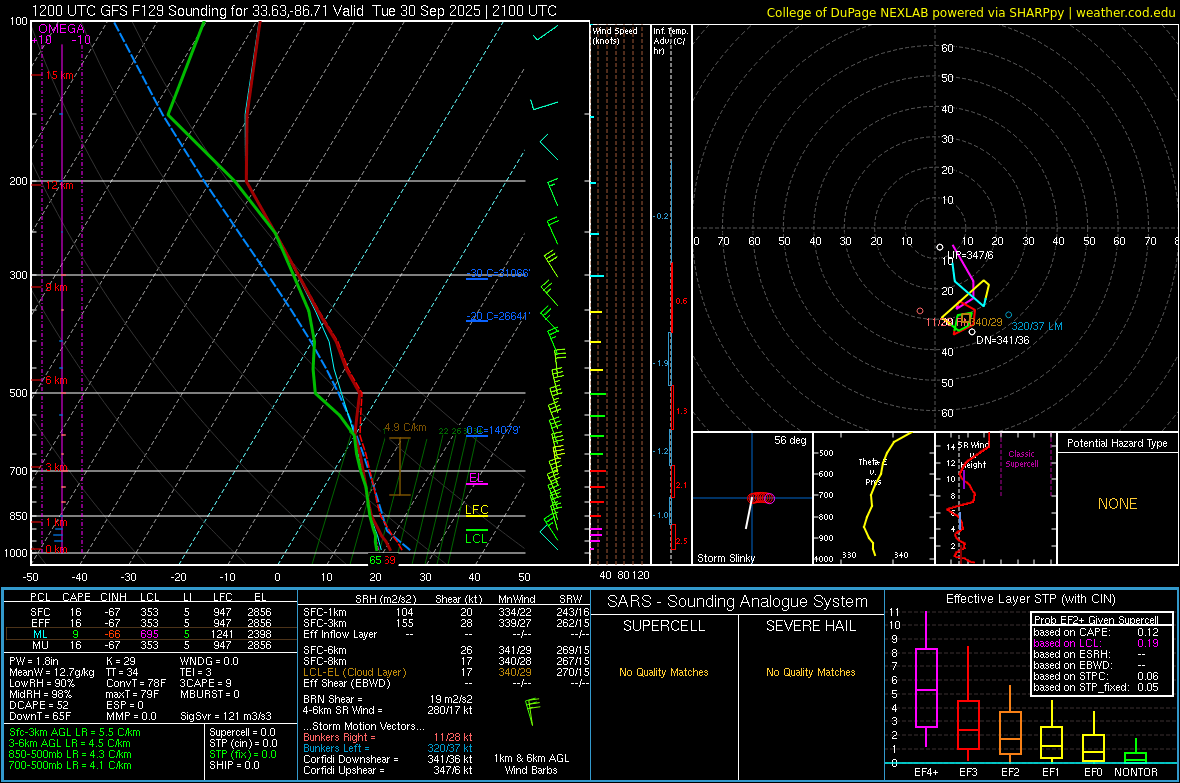Select the LCL-EL (Cloud Layer) row
Viewport: 1180px width, 783px height.
(x=446, y=672)
